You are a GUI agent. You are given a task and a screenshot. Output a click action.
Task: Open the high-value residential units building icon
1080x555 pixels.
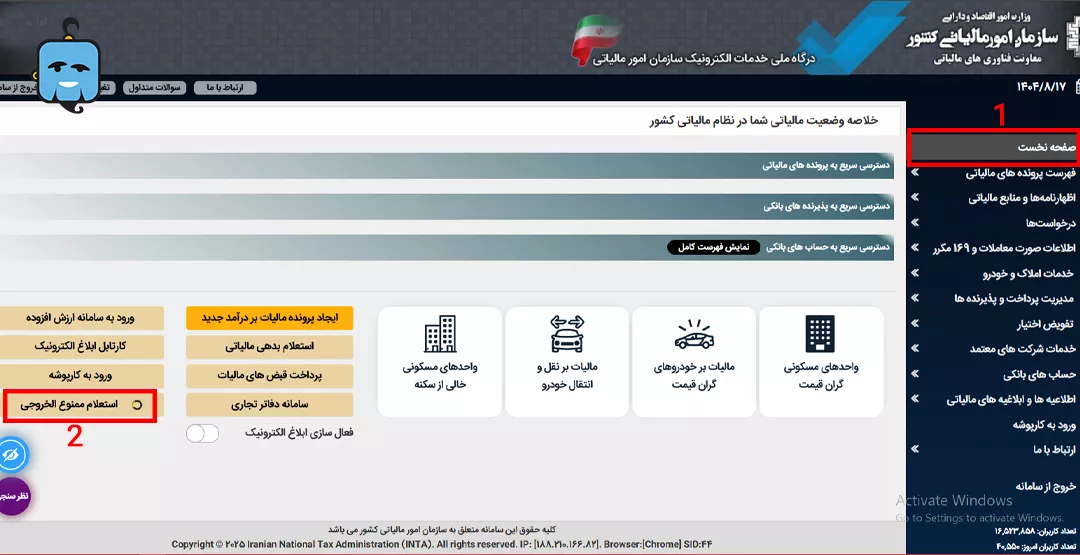click(820, 333)
